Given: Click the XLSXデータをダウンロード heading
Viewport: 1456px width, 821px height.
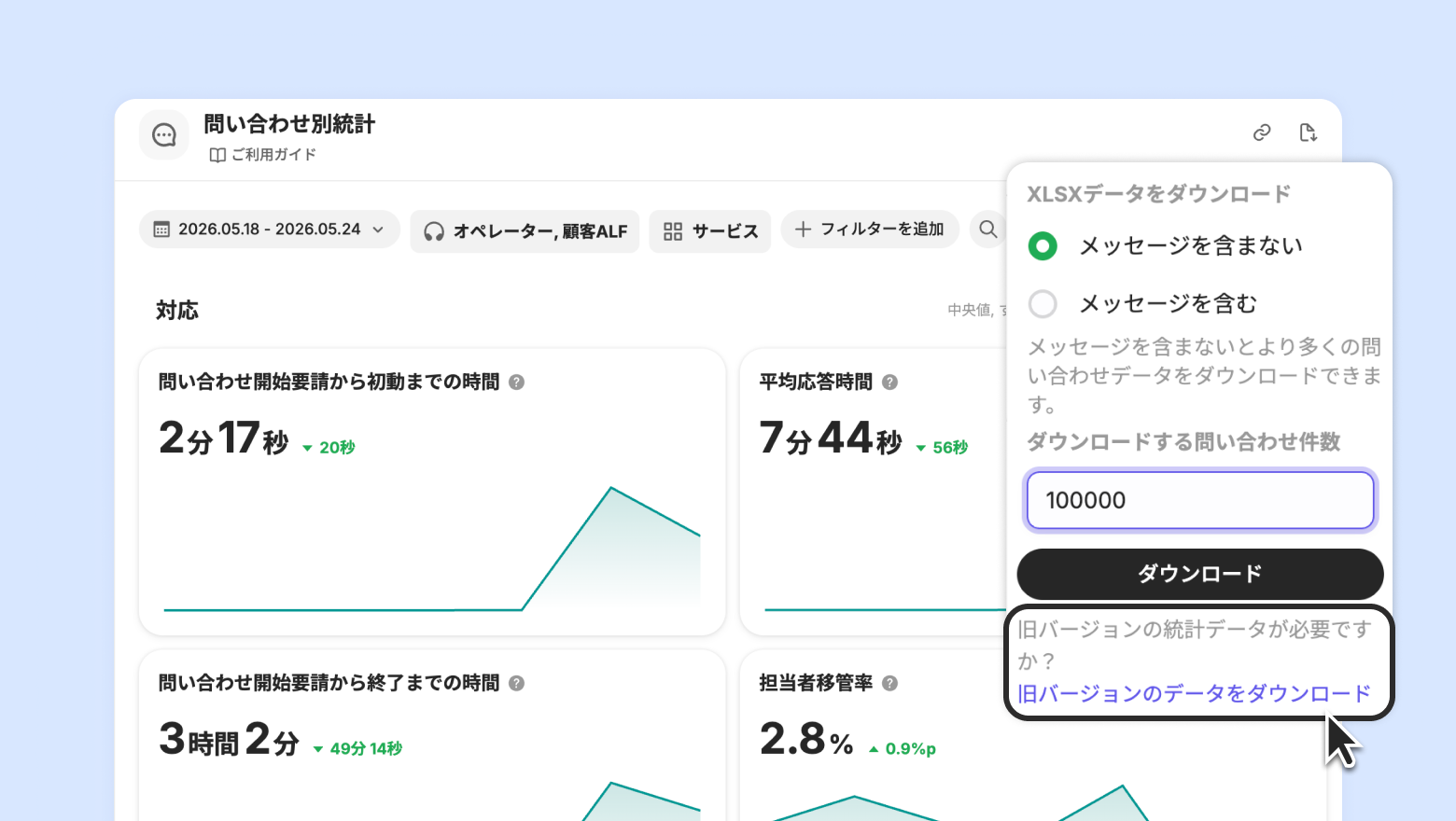Looking at the screenshot, I should [1159, 194].
